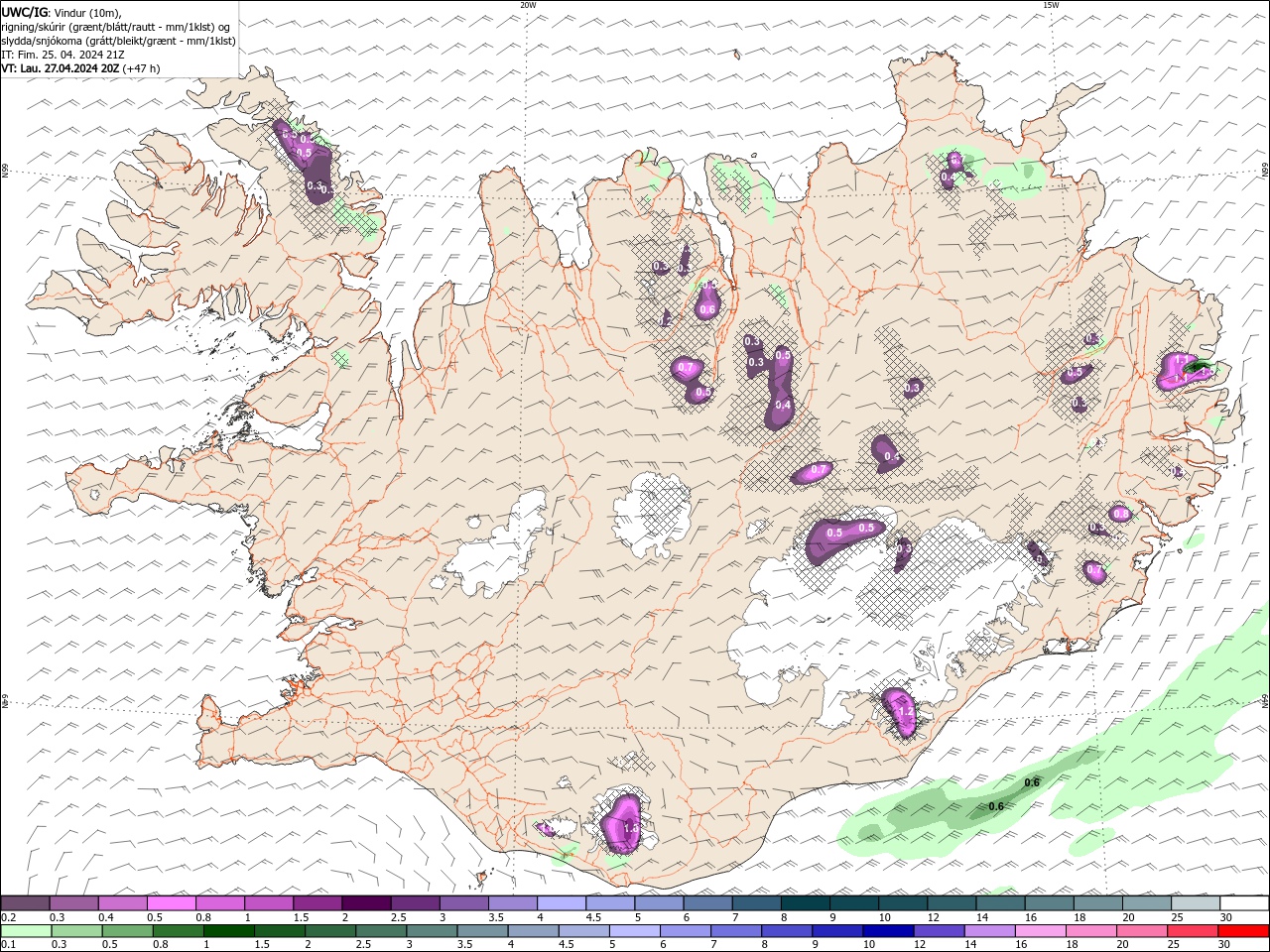The image size is (1270, 952).
Task: Select the bright magenta 0.5 swatch in snow legend
Action: [172, 903]
